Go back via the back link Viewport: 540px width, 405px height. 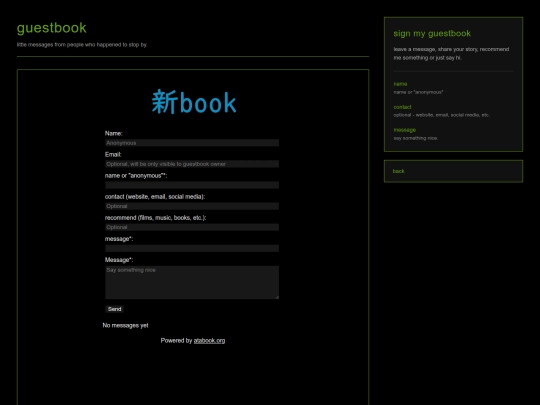398,171
